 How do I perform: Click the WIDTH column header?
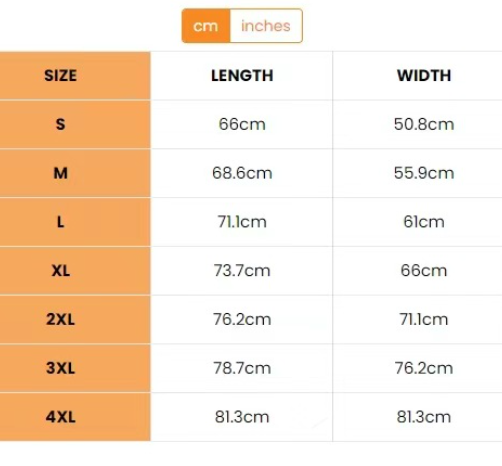[424, 75]
